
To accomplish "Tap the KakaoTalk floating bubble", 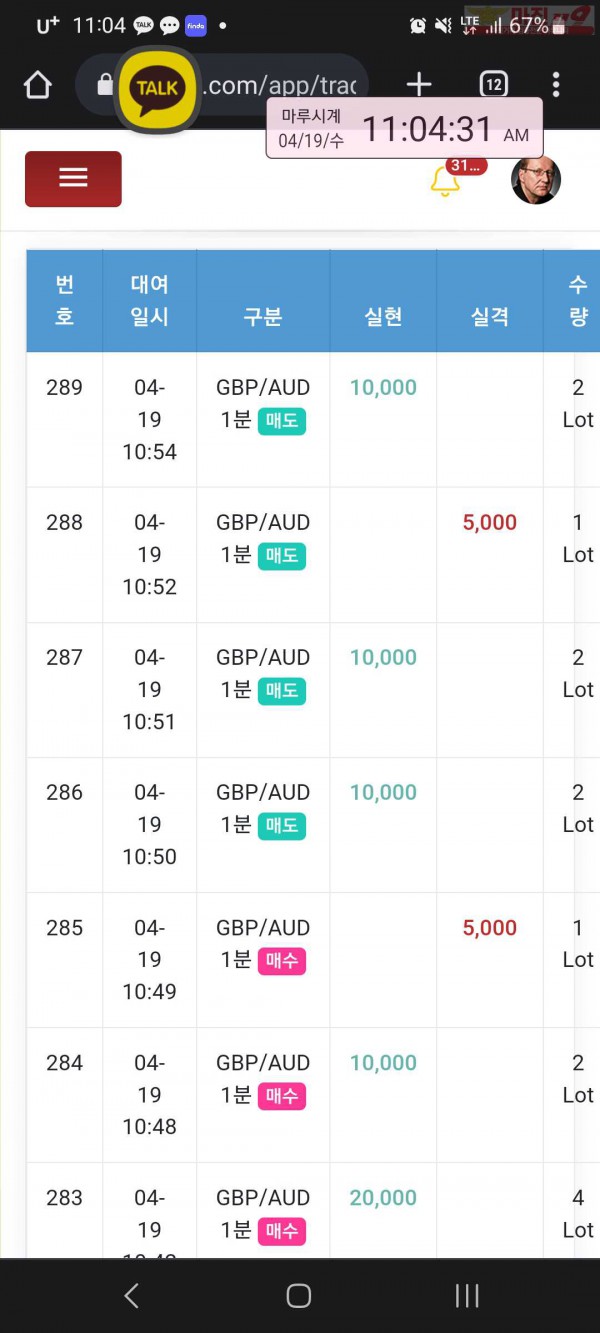I will coord(157,89).
